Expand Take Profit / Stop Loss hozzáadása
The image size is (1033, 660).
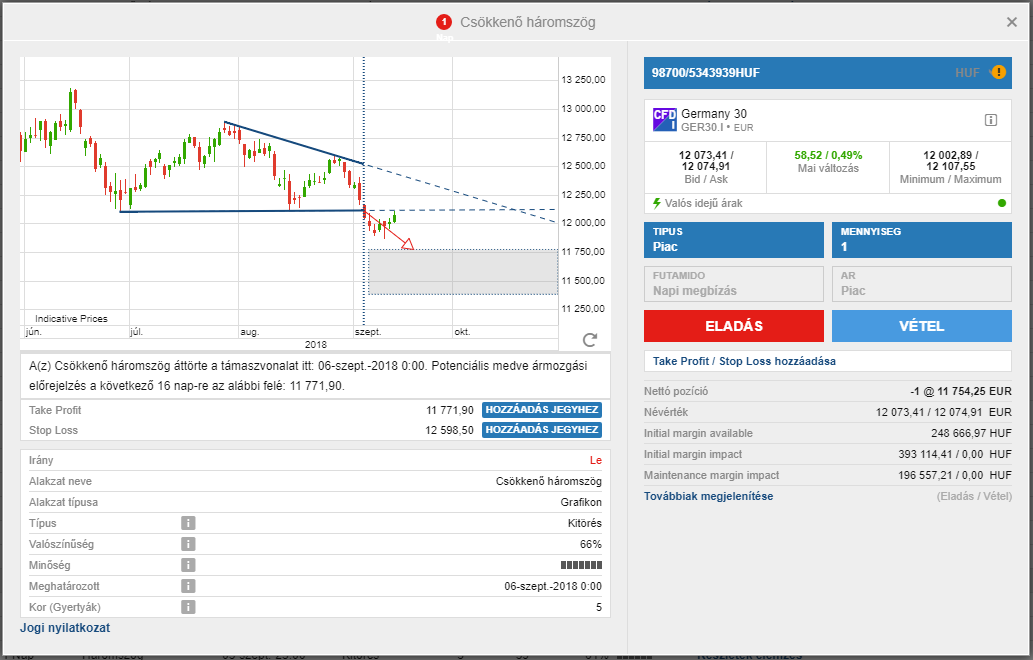[744, 361]
